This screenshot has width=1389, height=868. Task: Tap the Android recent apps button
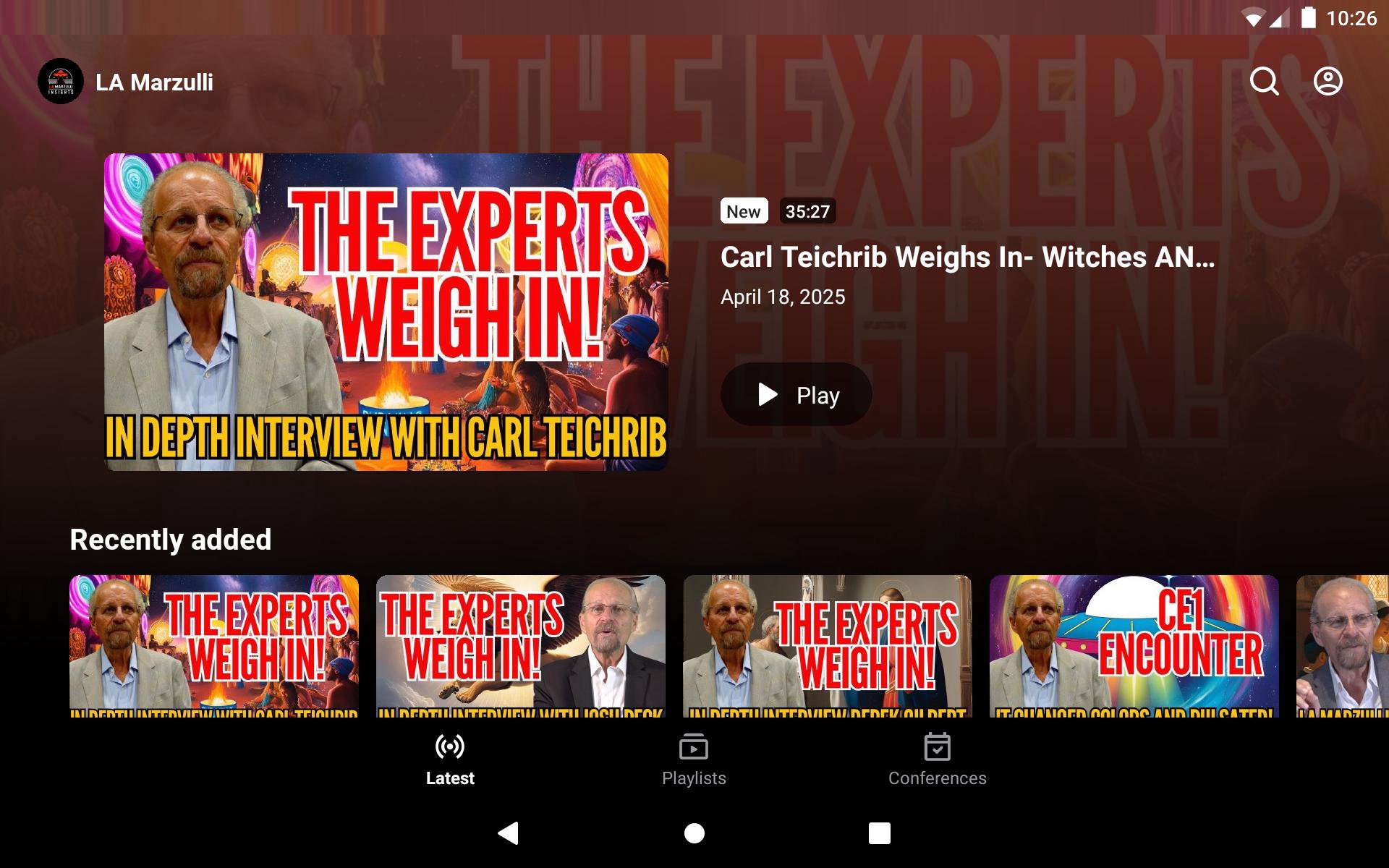[x=880, y=833]
